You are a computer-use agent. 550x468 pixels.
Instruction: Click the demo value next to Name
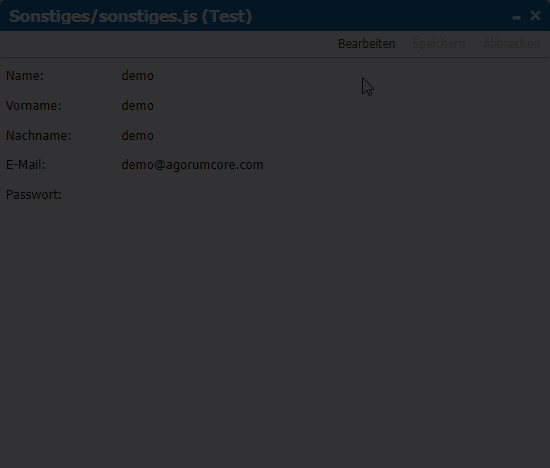(138, 76)
